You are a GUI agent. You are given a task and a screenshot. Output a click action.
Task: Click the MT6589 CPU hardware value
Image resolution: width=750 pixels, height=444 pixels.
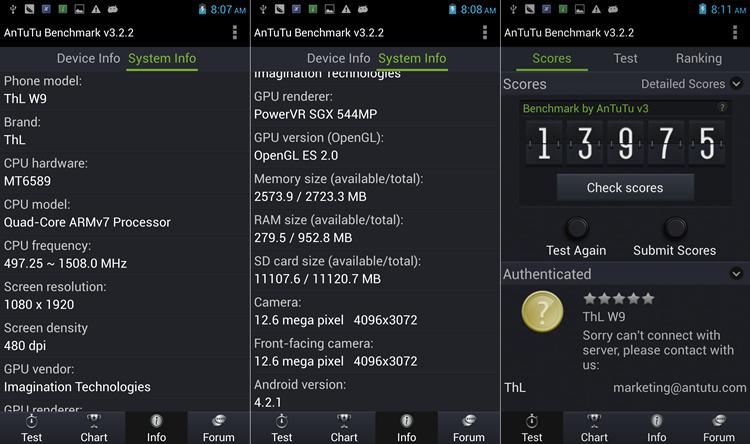27,181
